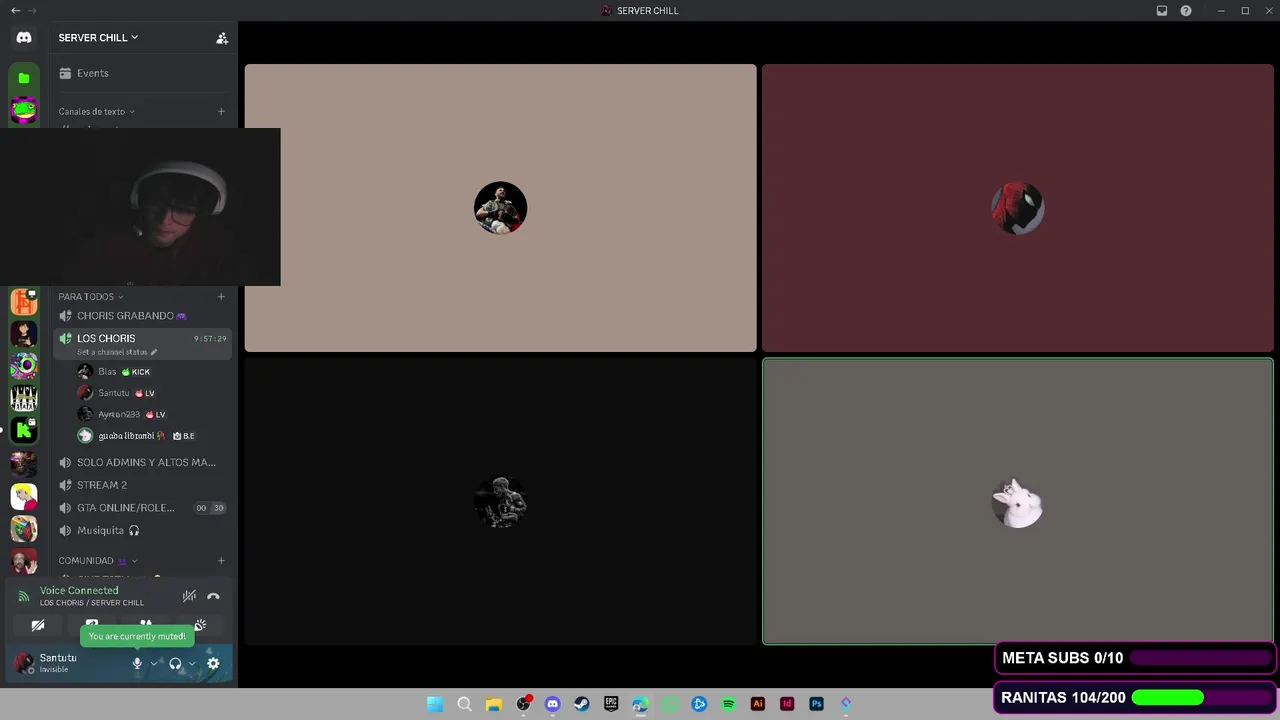
Task: Open microphone input options arrow
Action: point(154,663)
